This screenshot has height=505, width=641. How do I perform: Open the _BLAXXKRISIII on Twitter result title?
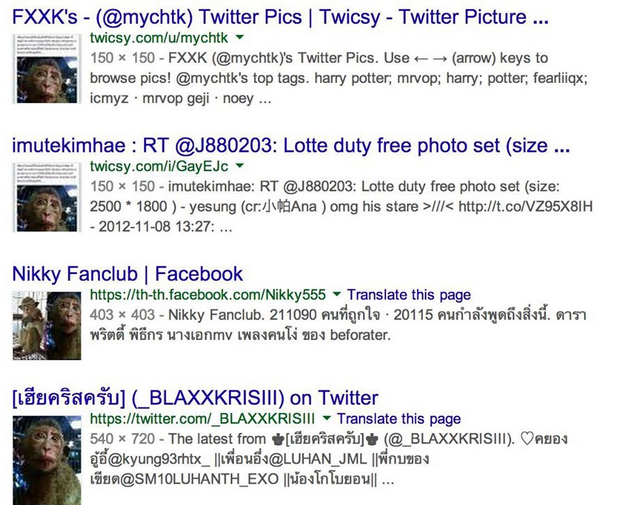[x=195, y=398]
